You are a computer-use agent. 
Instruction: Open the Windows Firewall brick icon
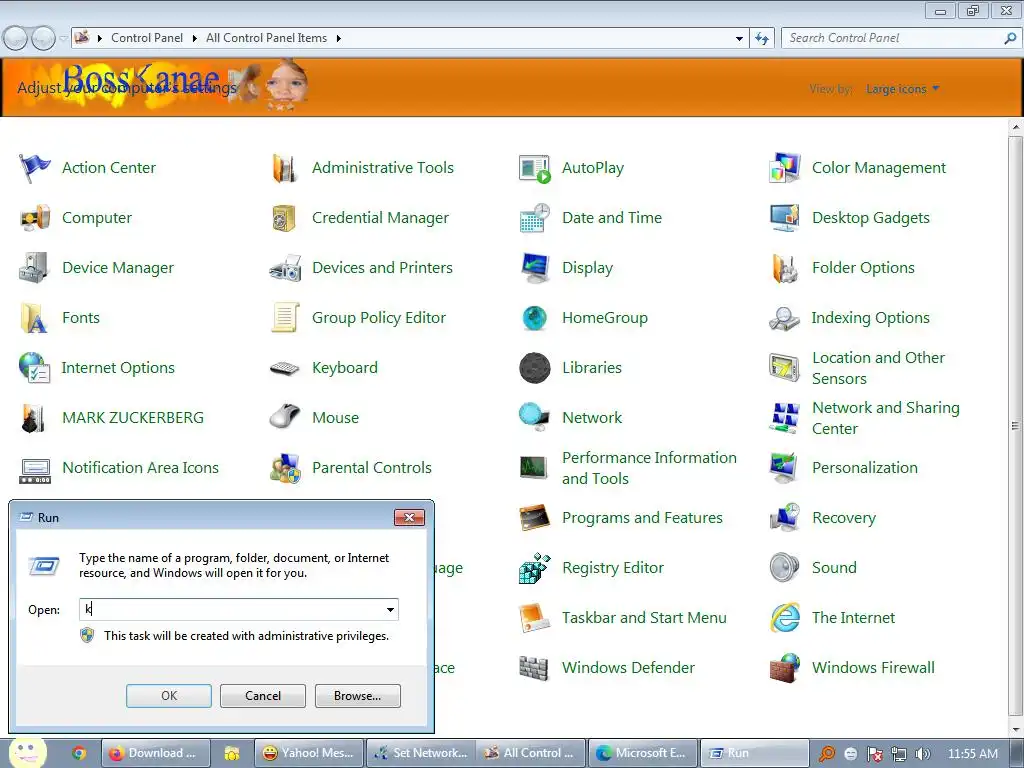click(x=784, y=668)
